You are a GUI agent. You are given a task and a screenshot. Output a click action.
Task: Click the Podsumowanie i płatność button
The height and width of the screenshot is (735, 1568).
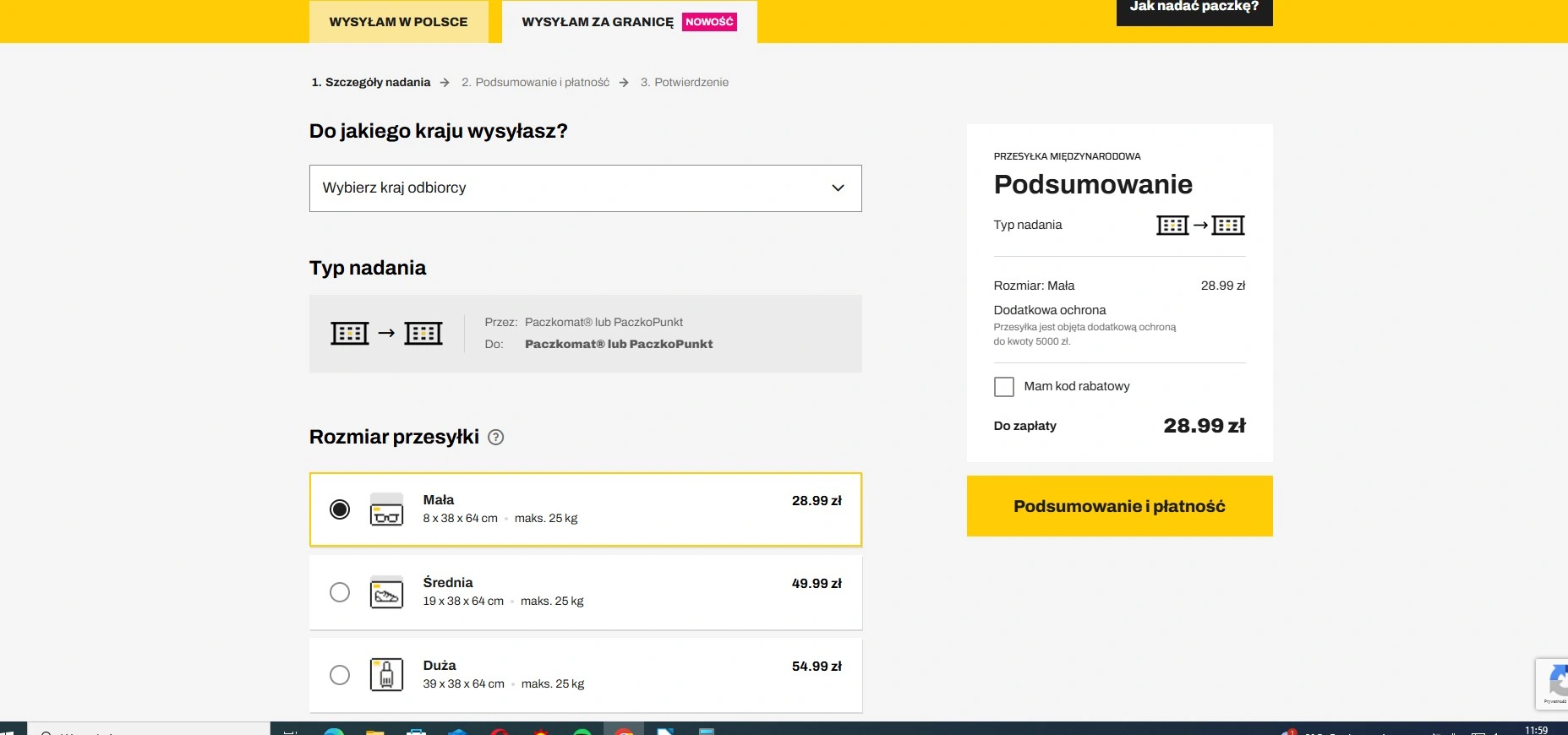click(1119, 506)
